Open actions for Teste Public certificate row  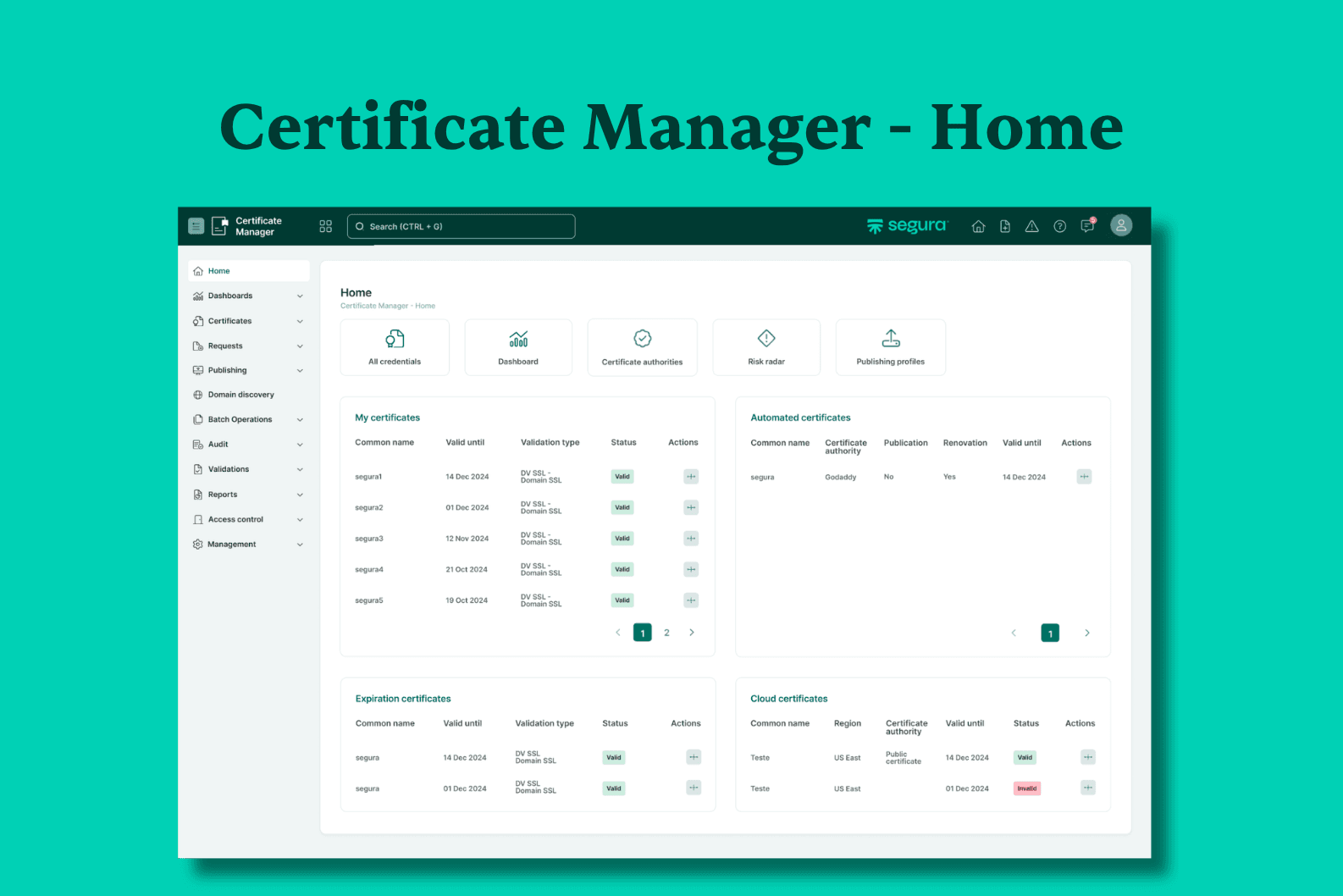(1088, 757)
